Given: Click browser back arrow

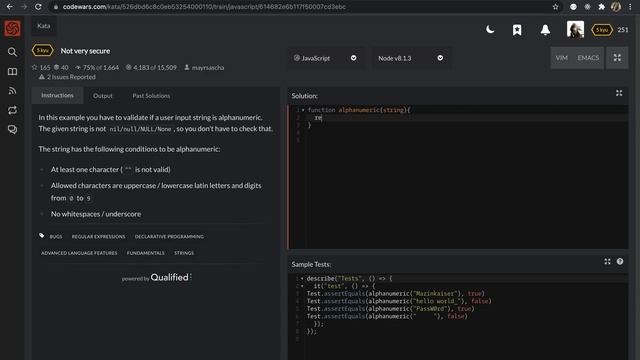Looking at the screenshot, I should click(9, 7).
